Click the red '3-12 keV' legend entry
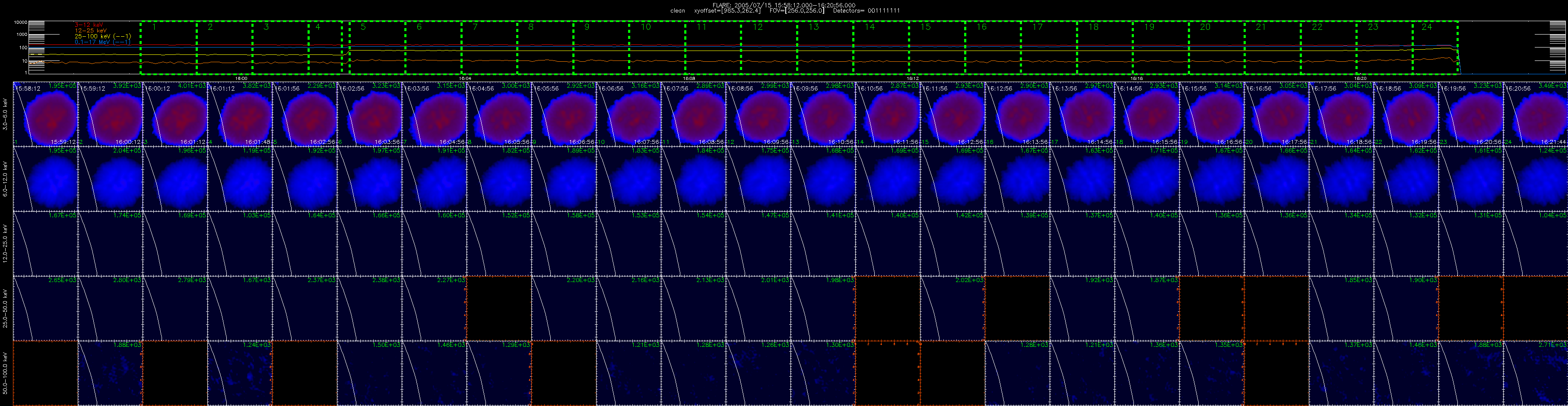Screen dimensions: 1568x406 coord(89,24)
